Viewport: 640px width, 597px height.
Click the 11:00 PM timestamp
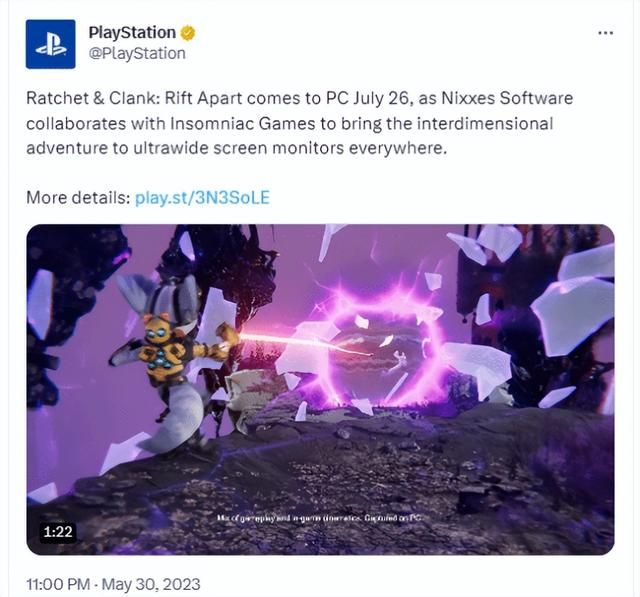[x=58, y=584]
